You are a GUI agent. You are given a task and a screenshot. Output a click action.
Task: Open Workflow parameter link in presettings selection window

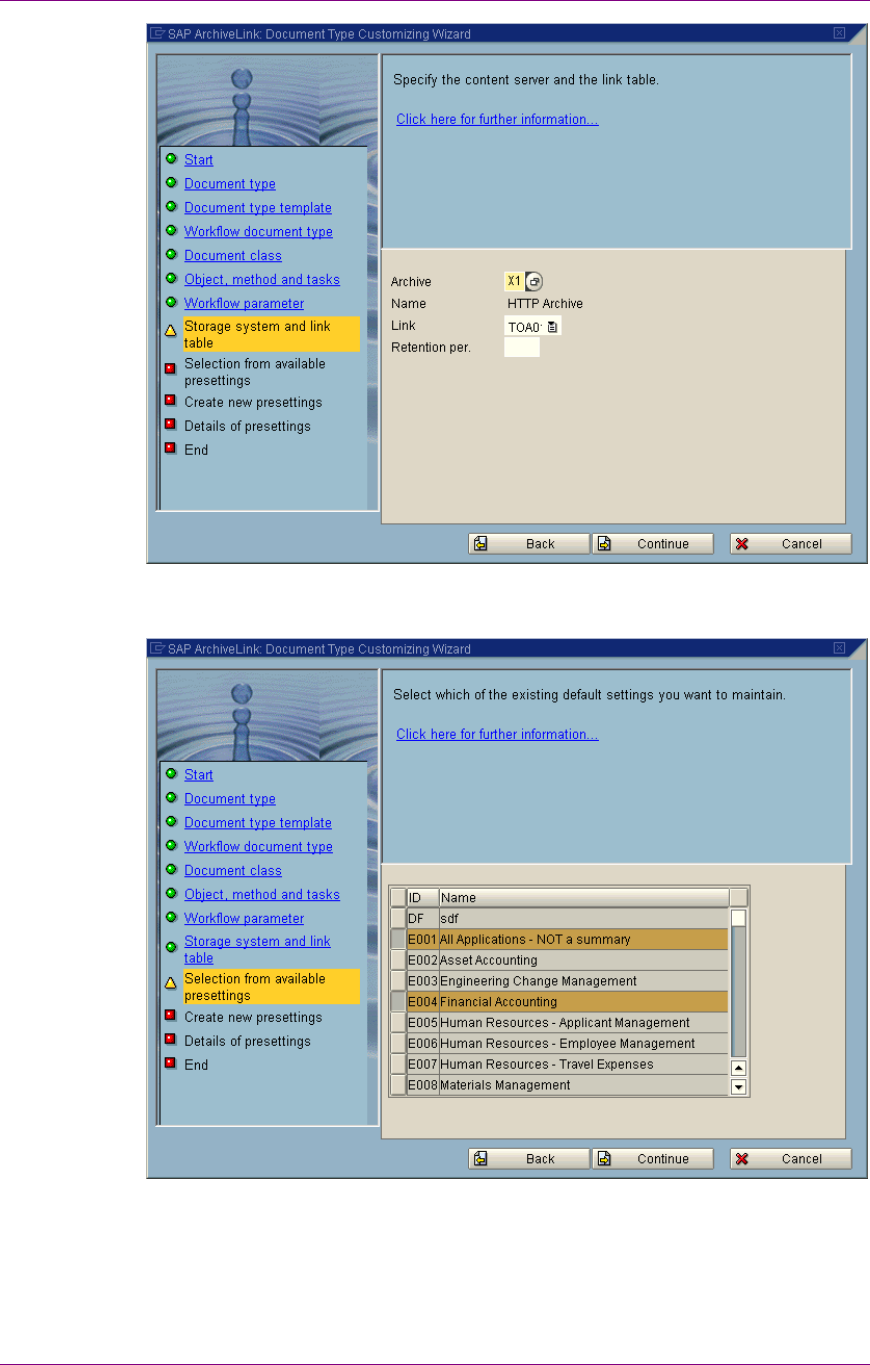[244, 918]
